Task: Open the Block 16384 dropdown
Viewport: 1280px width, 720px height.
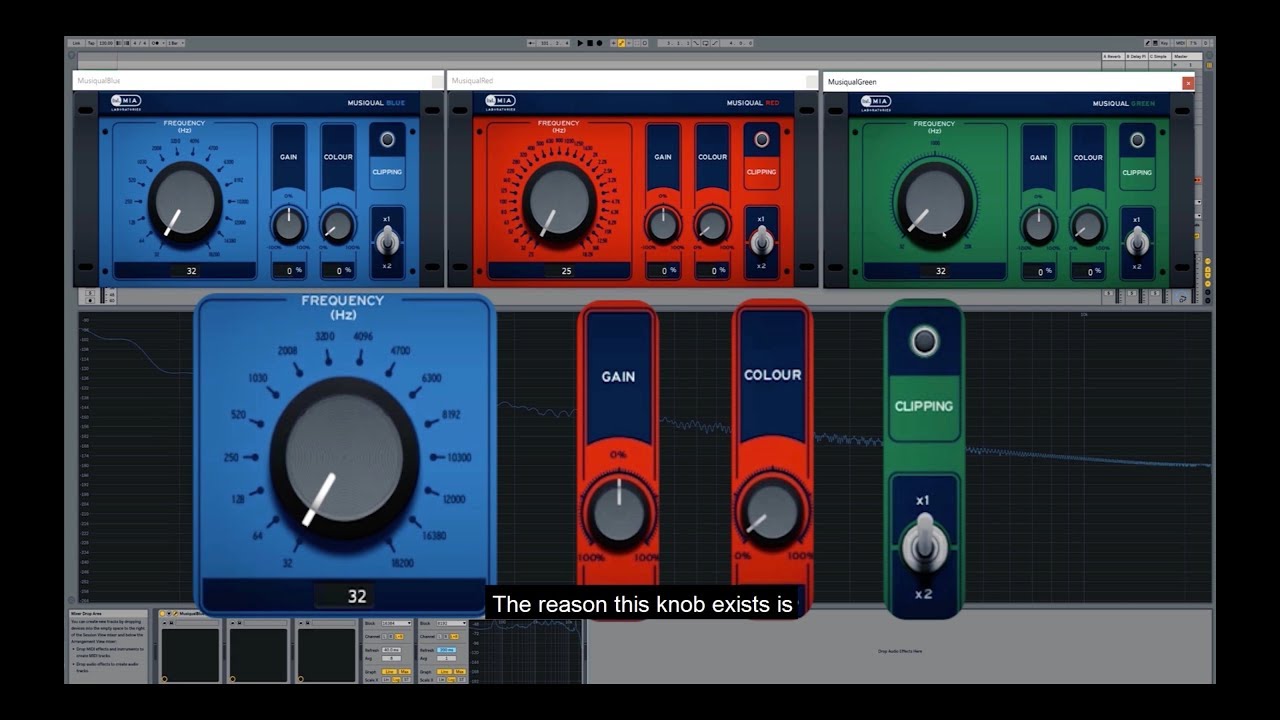Action: (397, 623)
